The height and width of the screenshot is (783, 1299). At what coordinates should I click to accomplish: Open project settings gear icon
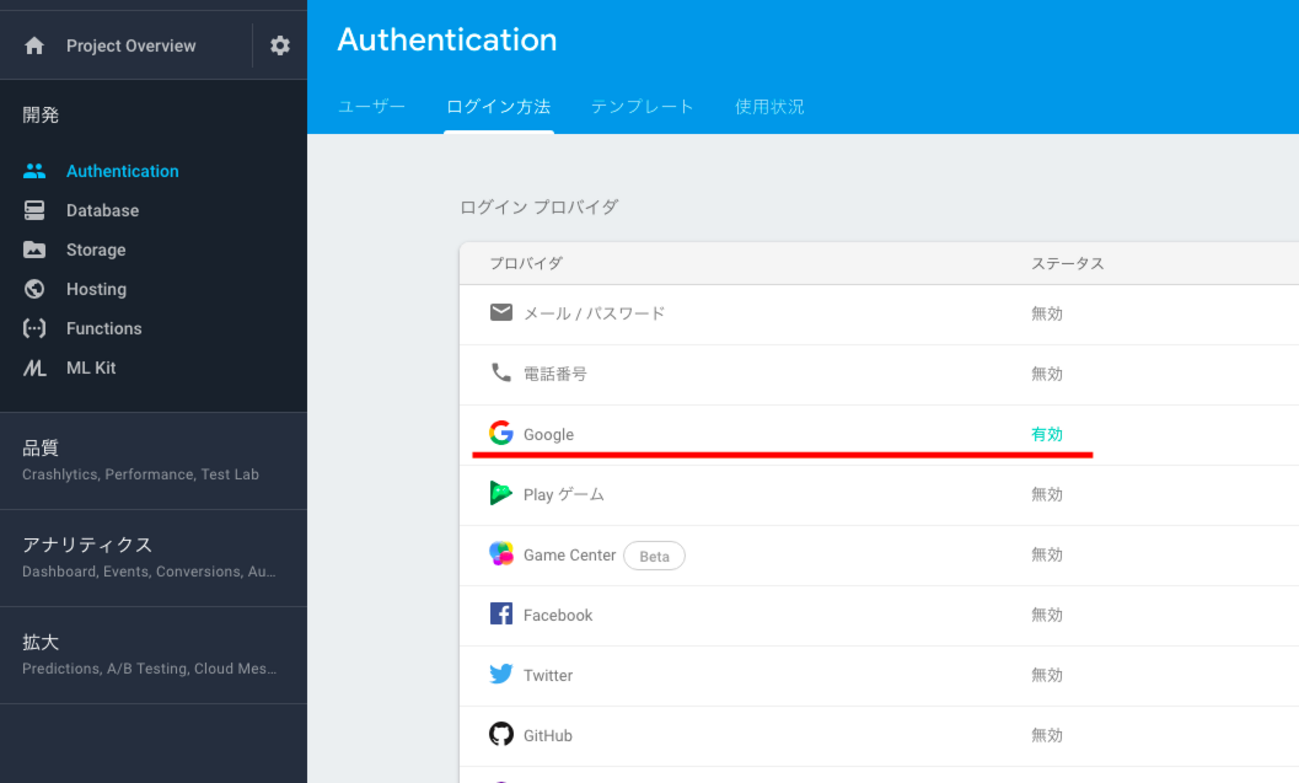[280, 46]
